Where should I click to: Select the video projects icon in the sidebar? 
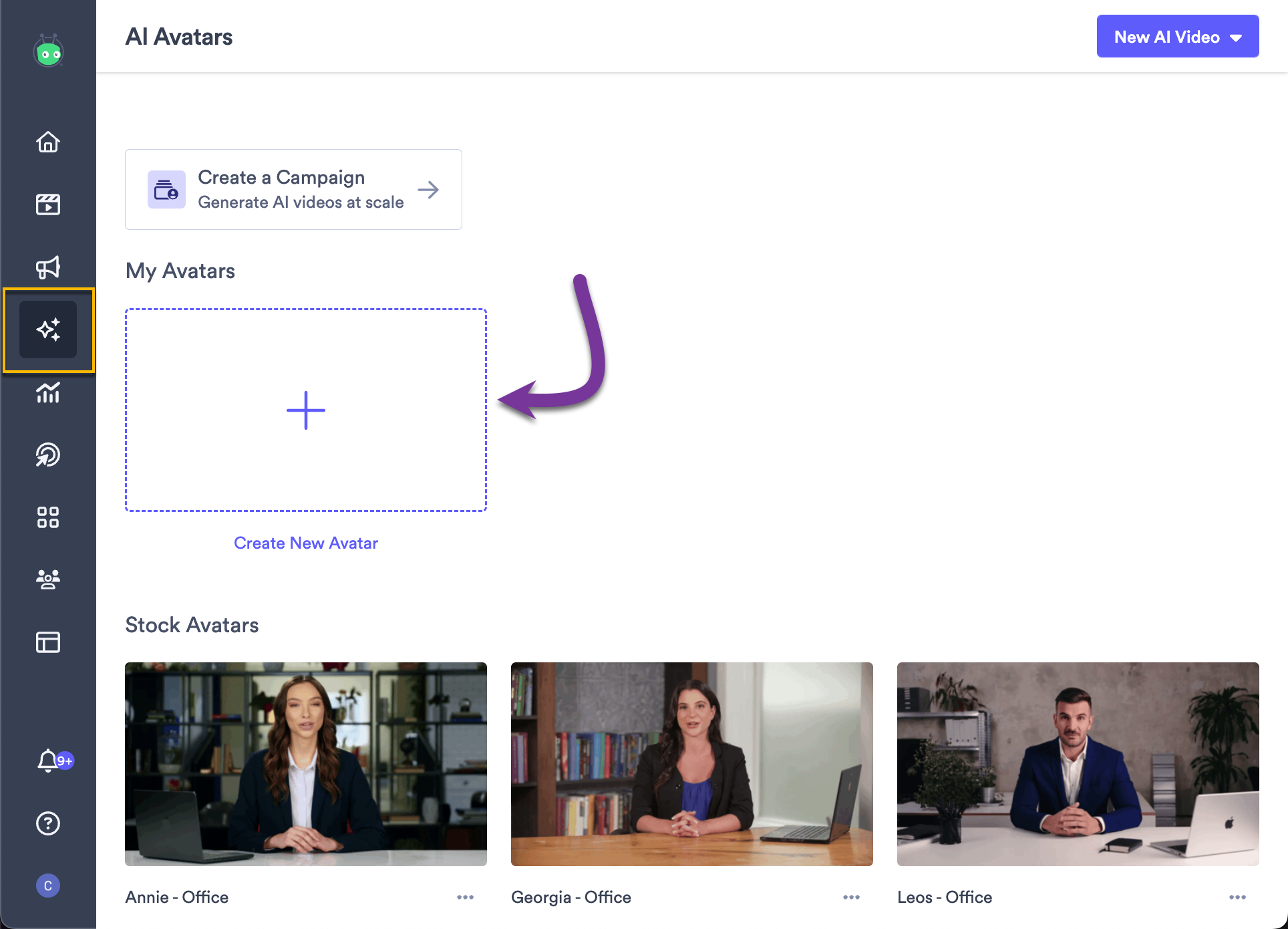[47, 205]
